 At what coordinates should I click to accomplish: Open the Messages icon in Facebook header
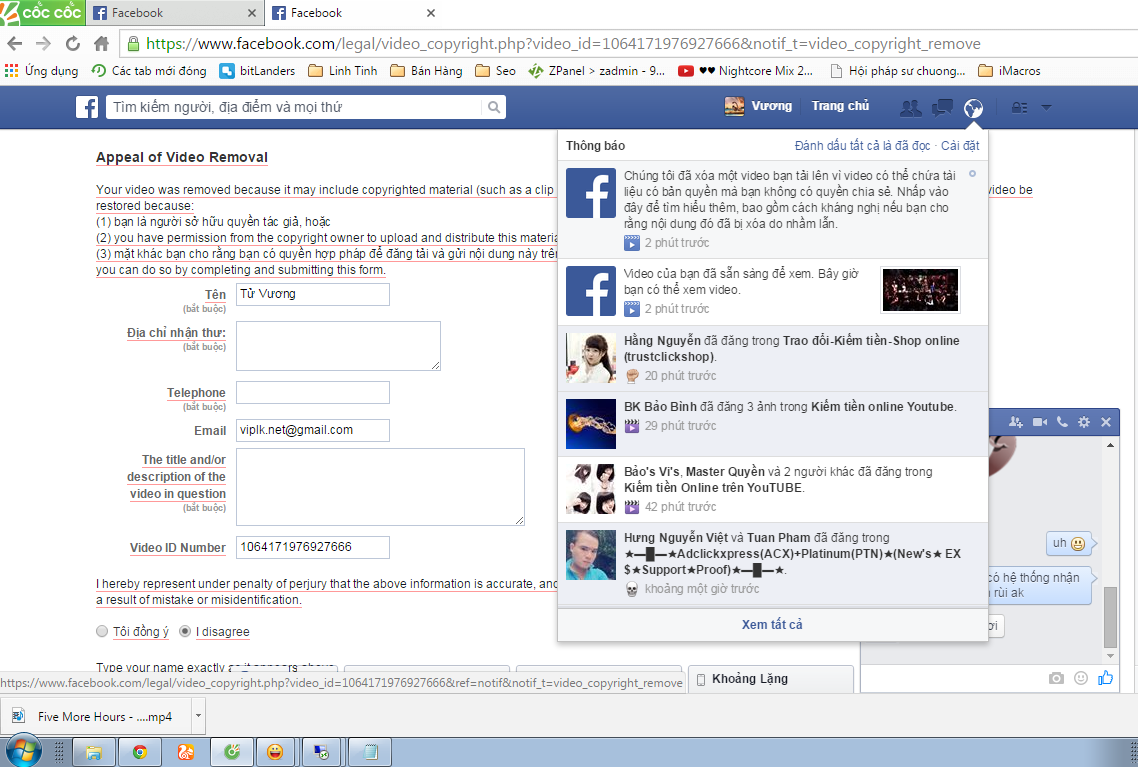coord(942,108)
